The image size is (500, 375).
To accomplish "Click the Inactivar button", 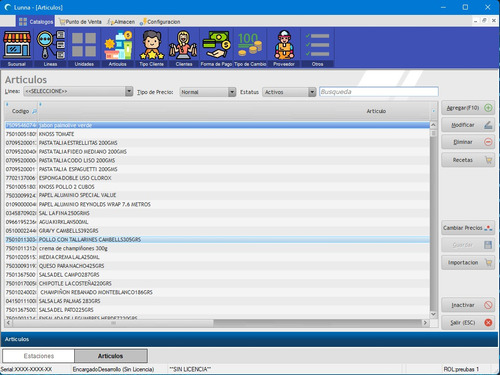I will (x=468, y=305).
